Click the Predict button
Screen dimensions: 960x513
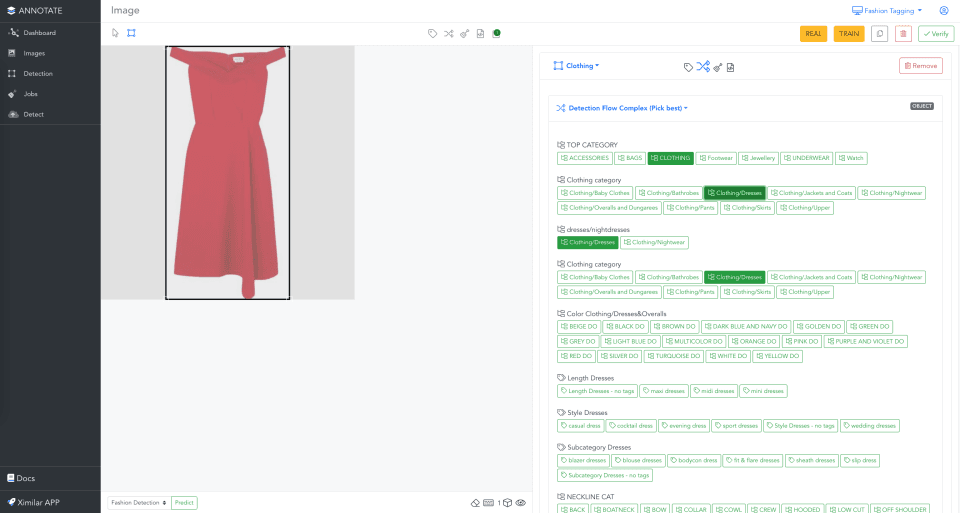184,503
